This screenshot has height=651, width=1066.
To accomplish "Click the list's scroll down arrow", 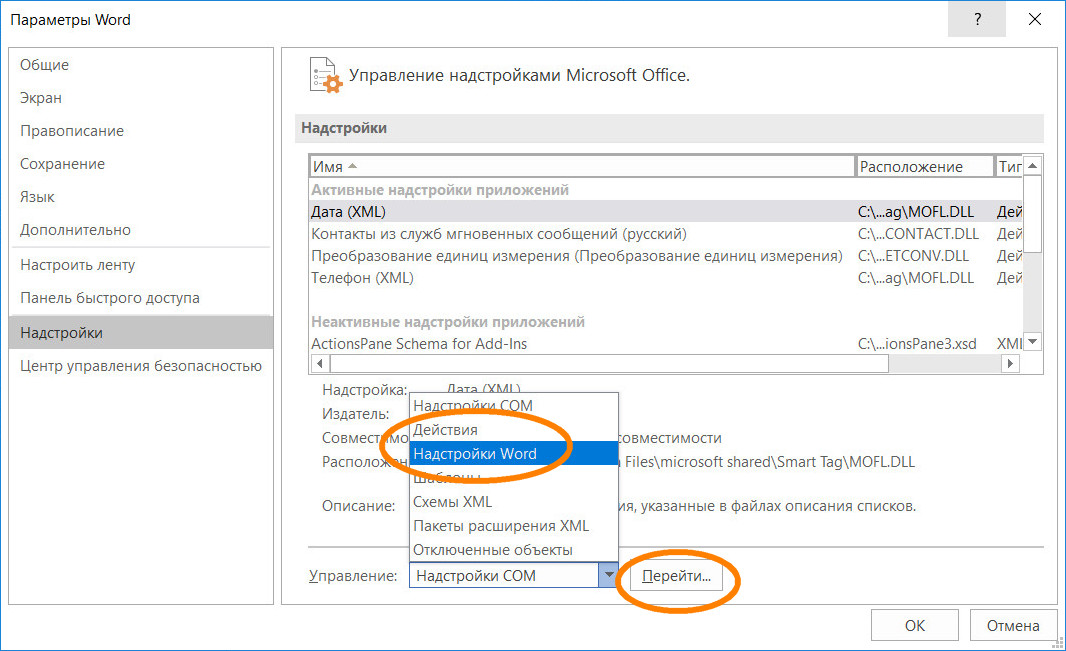I will [x=1032, y=342].
